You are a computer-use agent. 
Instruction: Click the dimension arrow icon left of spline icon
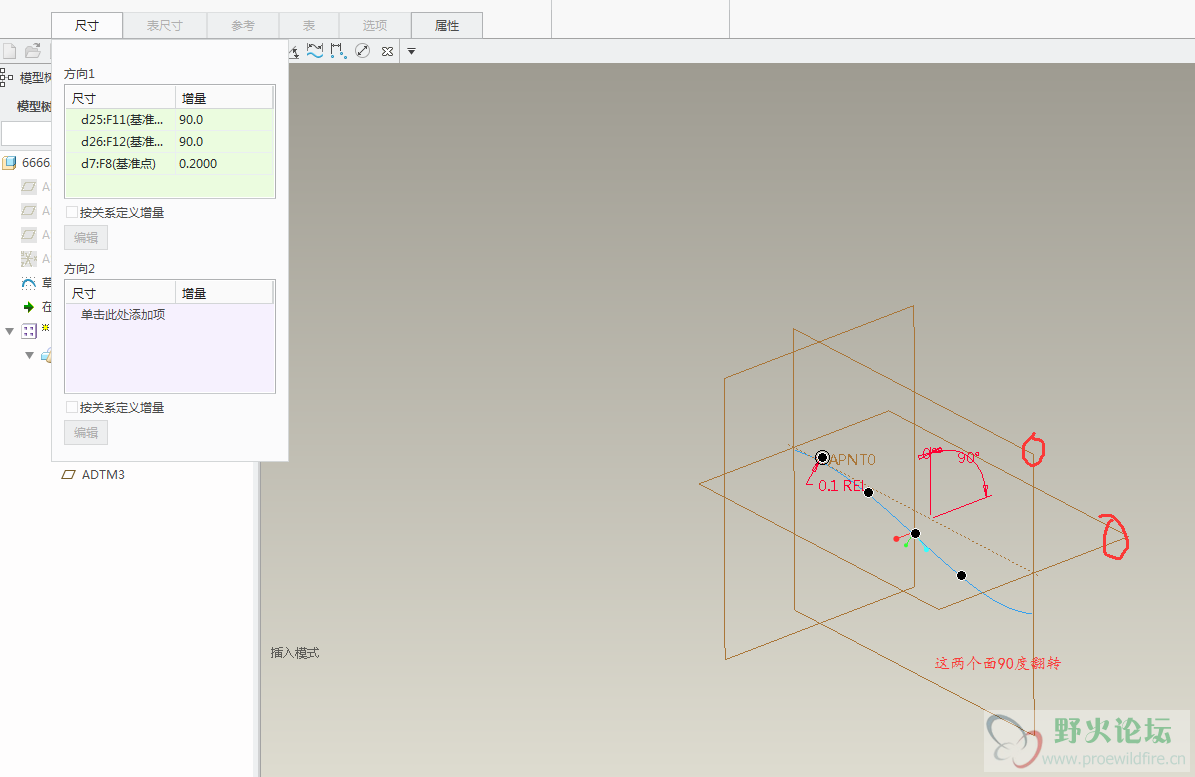[294, 52]
